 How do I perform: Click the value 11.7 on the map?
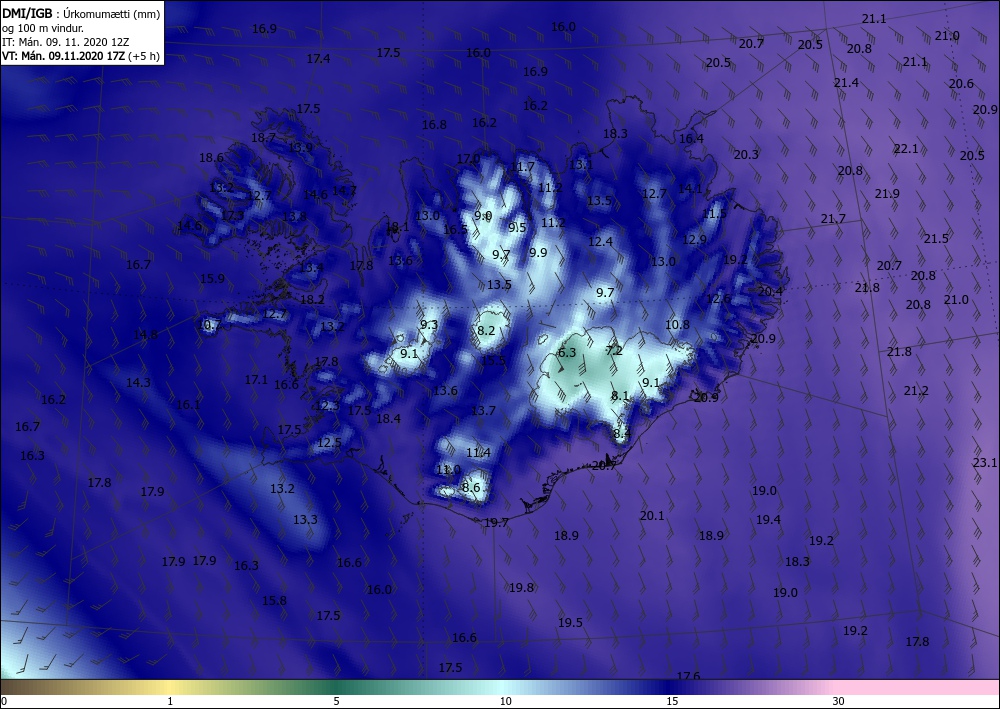pyautogui.click(x=522, y=167)
